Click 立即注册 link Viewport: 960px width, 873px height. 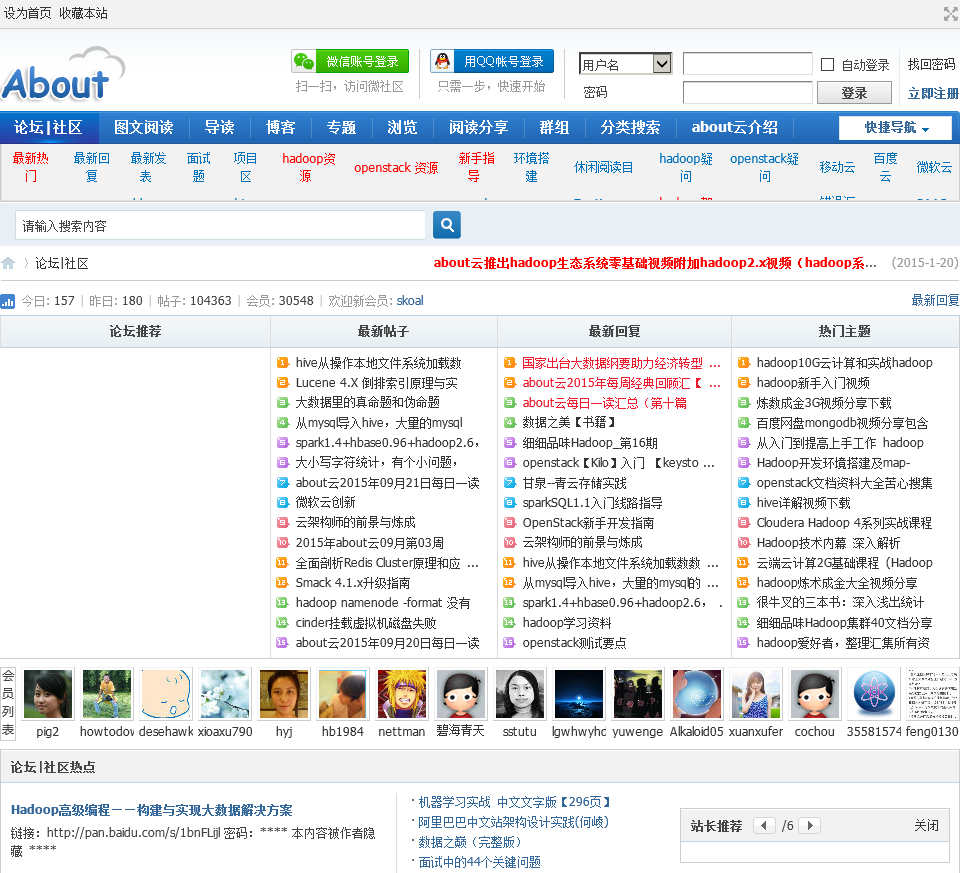(932, 93)
